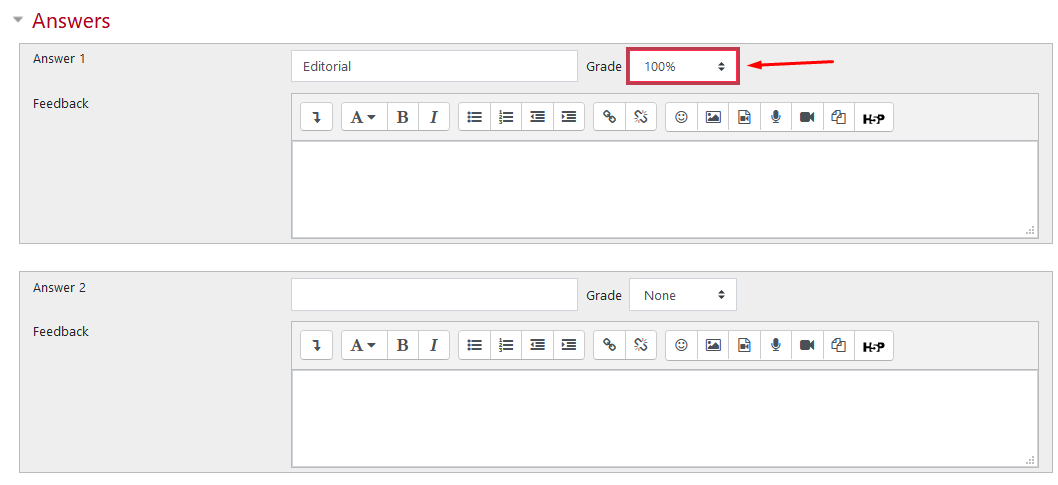
Task: Click the Answer 1 text field containing Editorial
Action: click(x=434, y=67)
